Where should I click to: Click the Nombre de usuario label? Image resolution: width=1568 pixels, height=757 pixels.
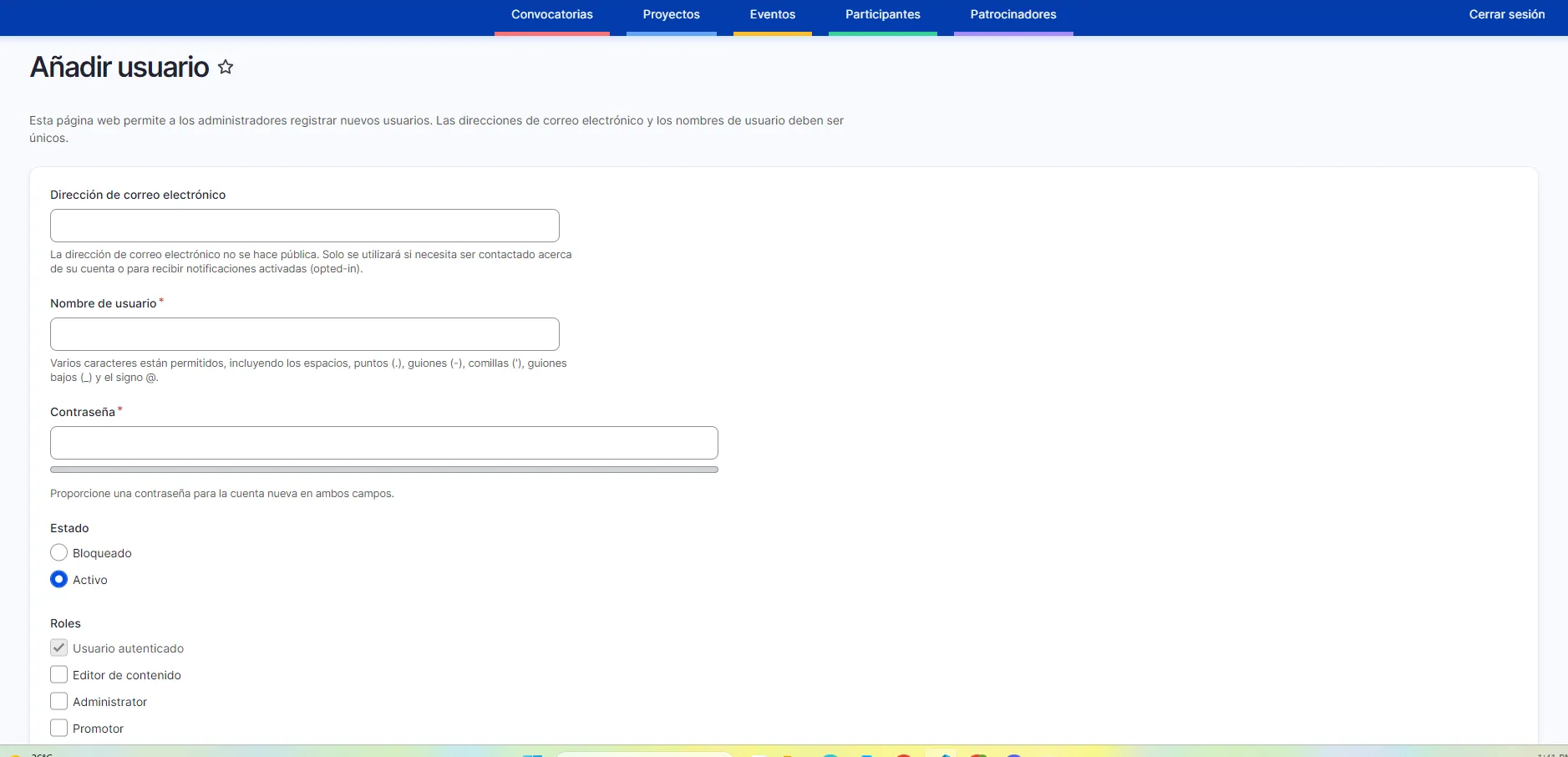pos(104,303)
